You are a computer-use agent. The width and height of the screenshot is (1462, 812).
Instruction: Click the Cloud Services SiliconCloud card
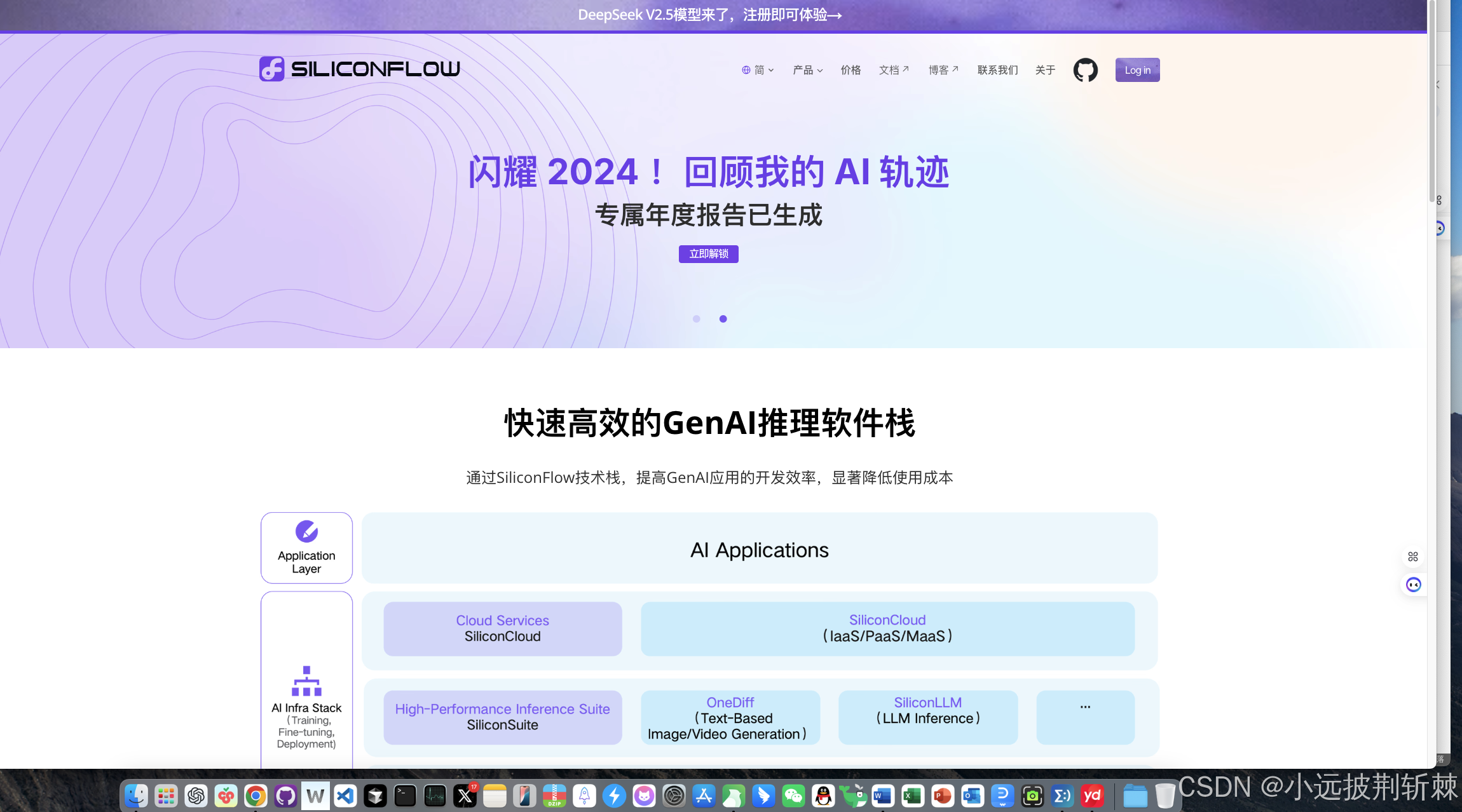(x=502, y=629)
